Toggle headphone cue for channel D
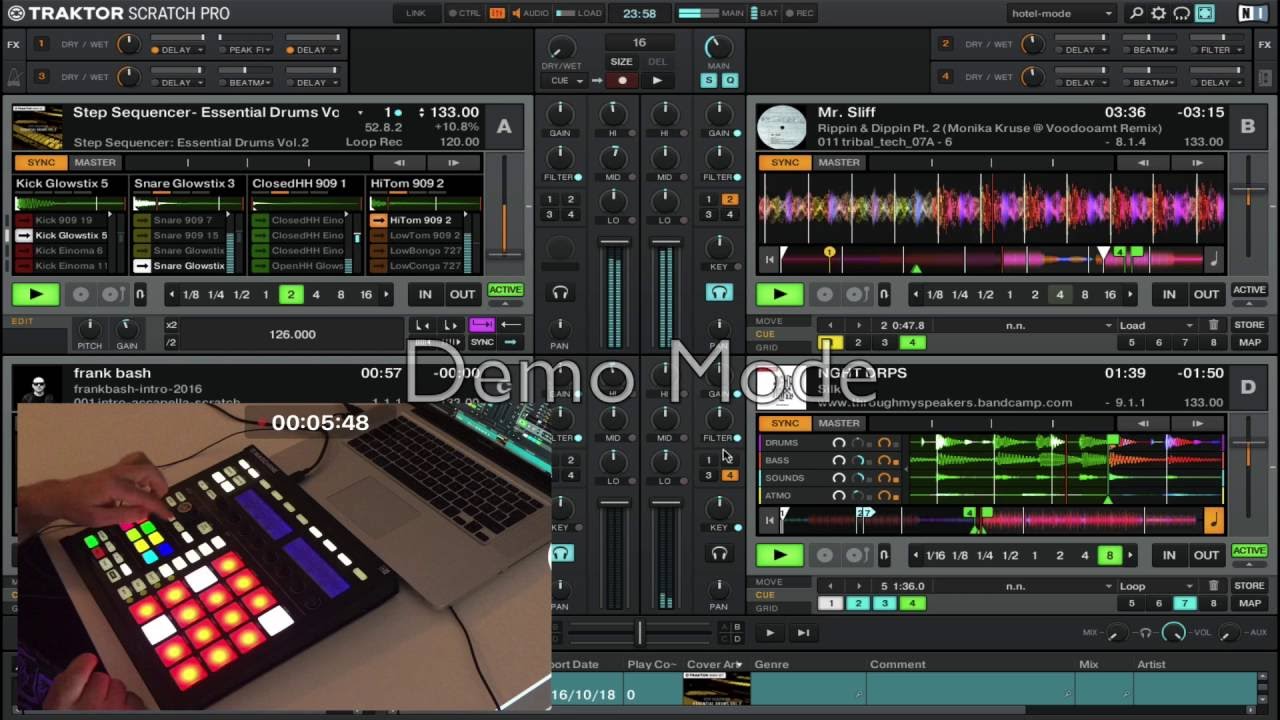The image size is (1280, 720). (x=718, y=553)
